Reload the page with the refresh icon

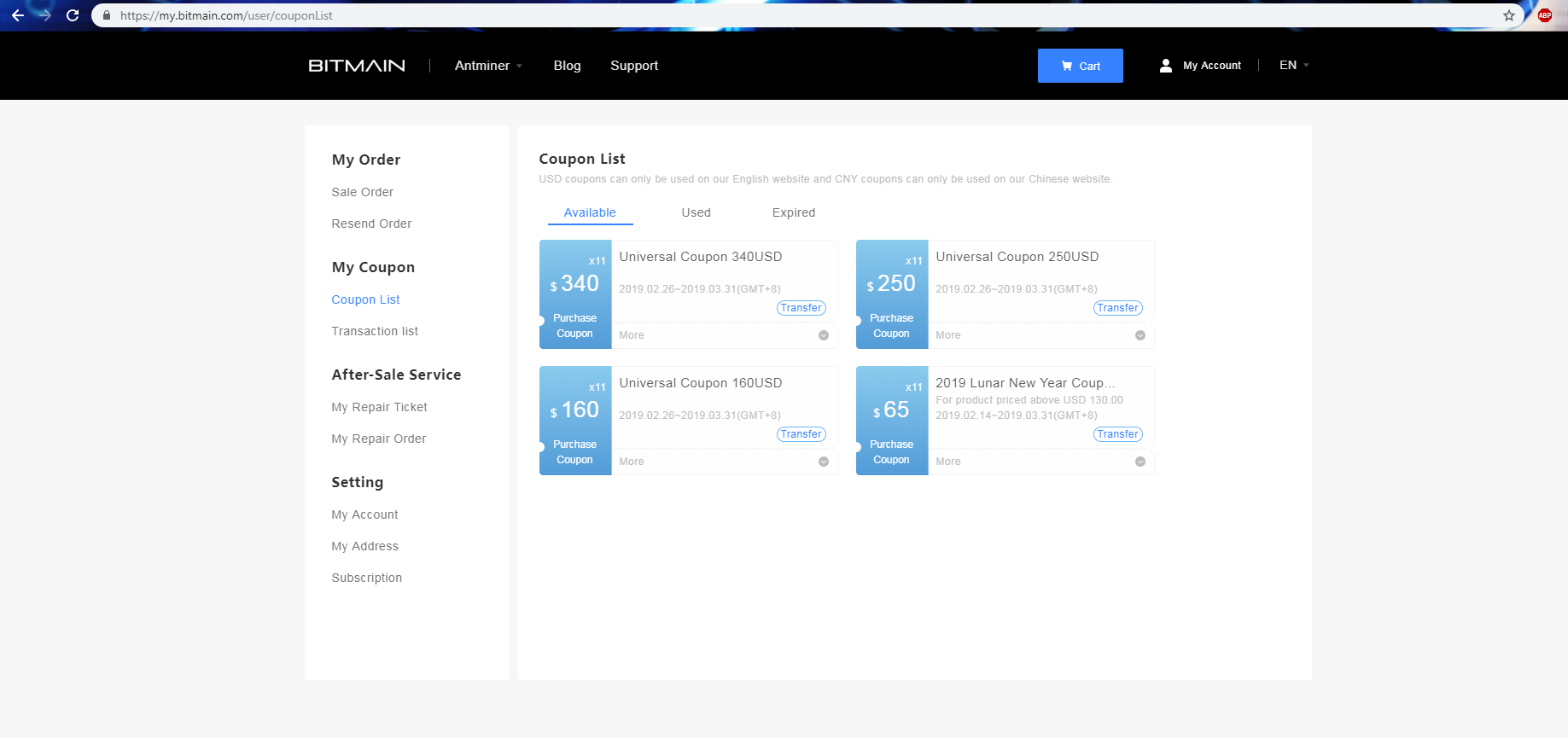point(73,15)
